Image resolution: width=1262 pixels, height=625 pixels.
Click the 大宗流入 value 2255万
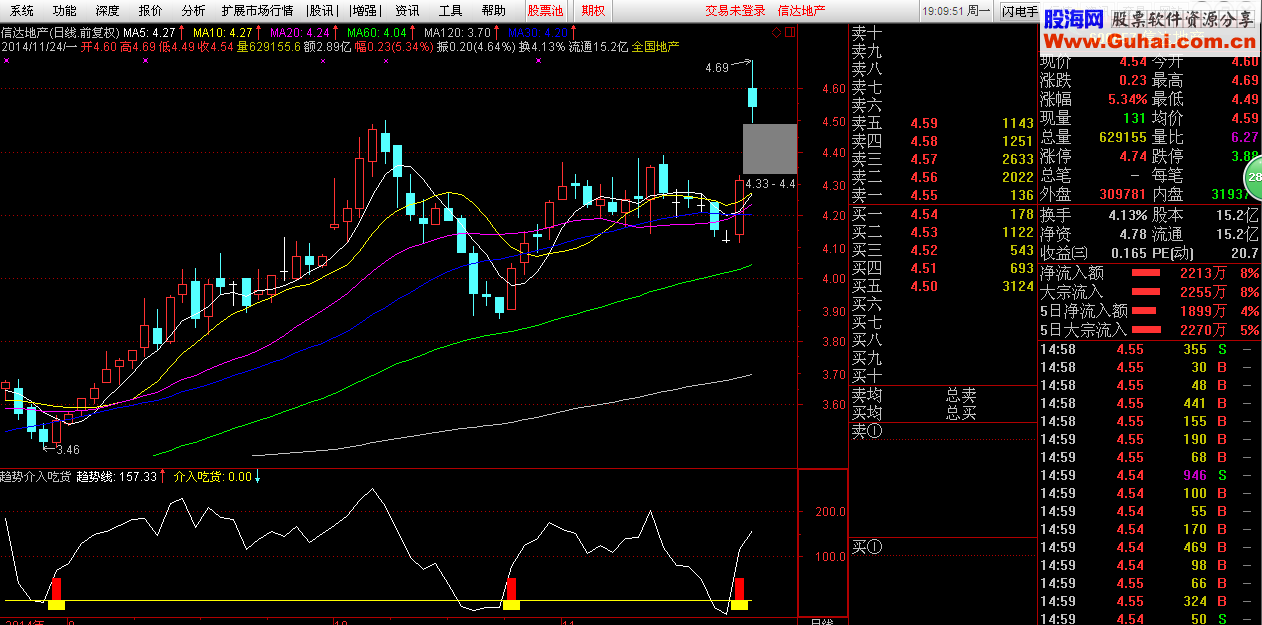point(1205,292)
